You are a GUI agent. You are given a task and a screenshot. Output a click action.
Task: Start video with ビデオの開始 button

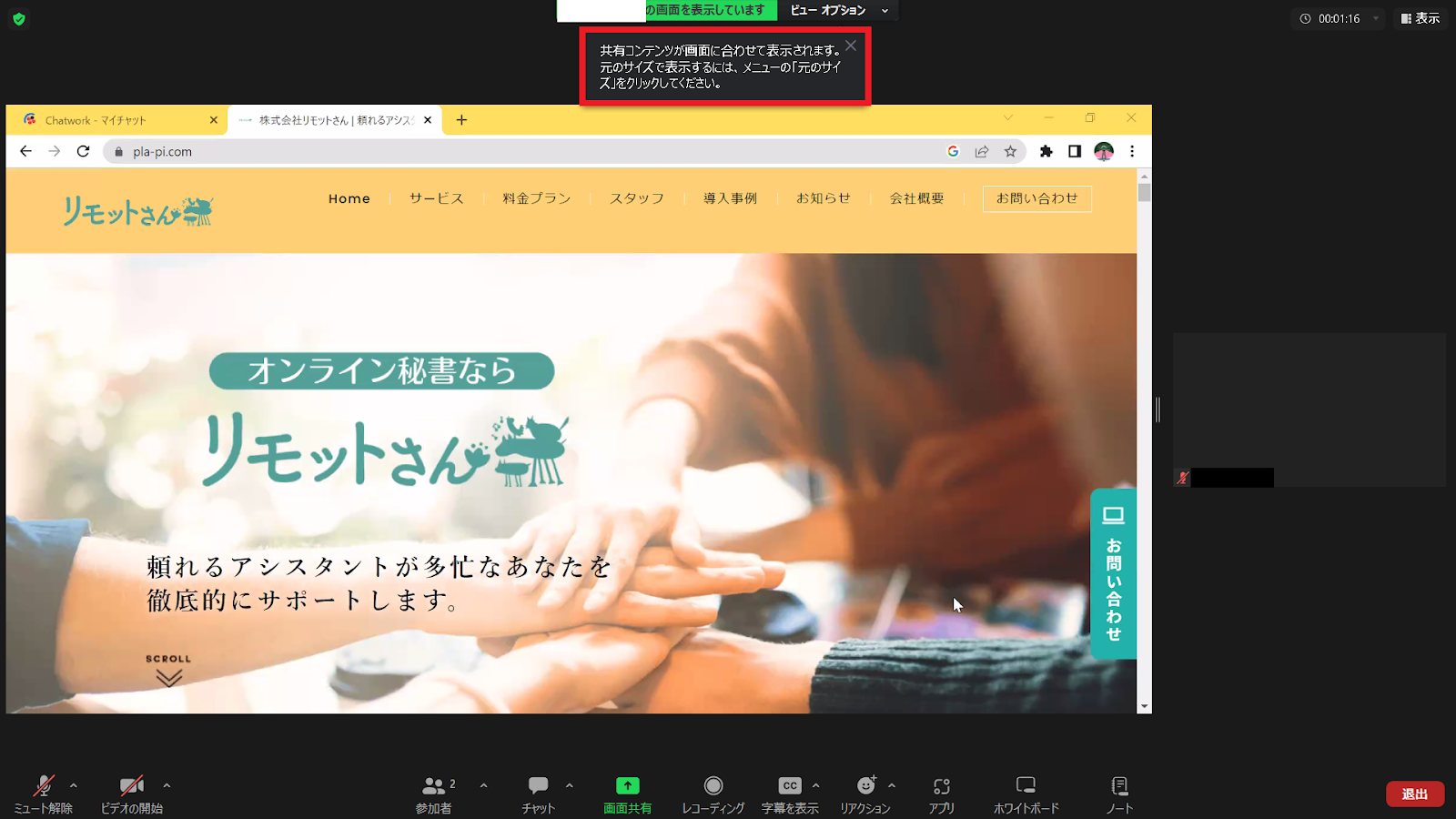132,794
